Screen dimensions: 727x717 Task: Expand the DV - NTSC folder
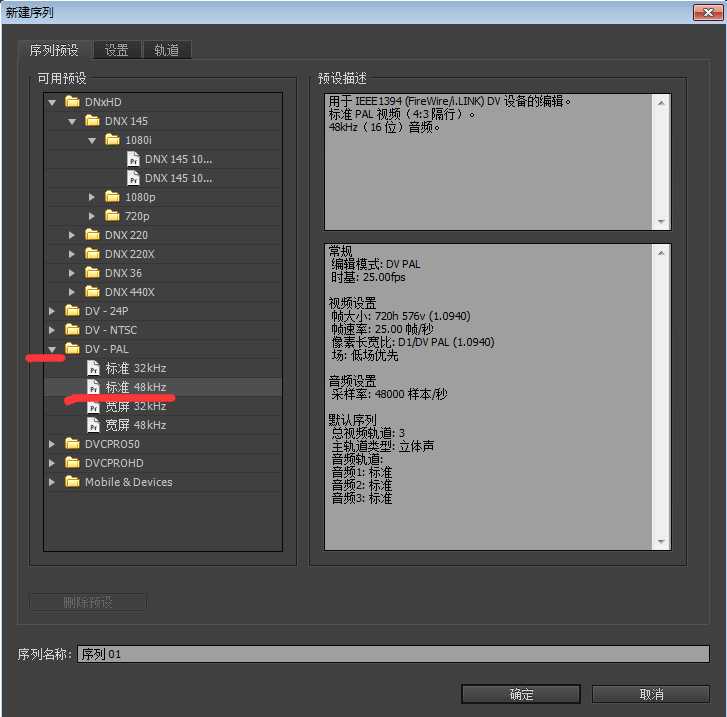pyautogui.click(x=52, y=330)
